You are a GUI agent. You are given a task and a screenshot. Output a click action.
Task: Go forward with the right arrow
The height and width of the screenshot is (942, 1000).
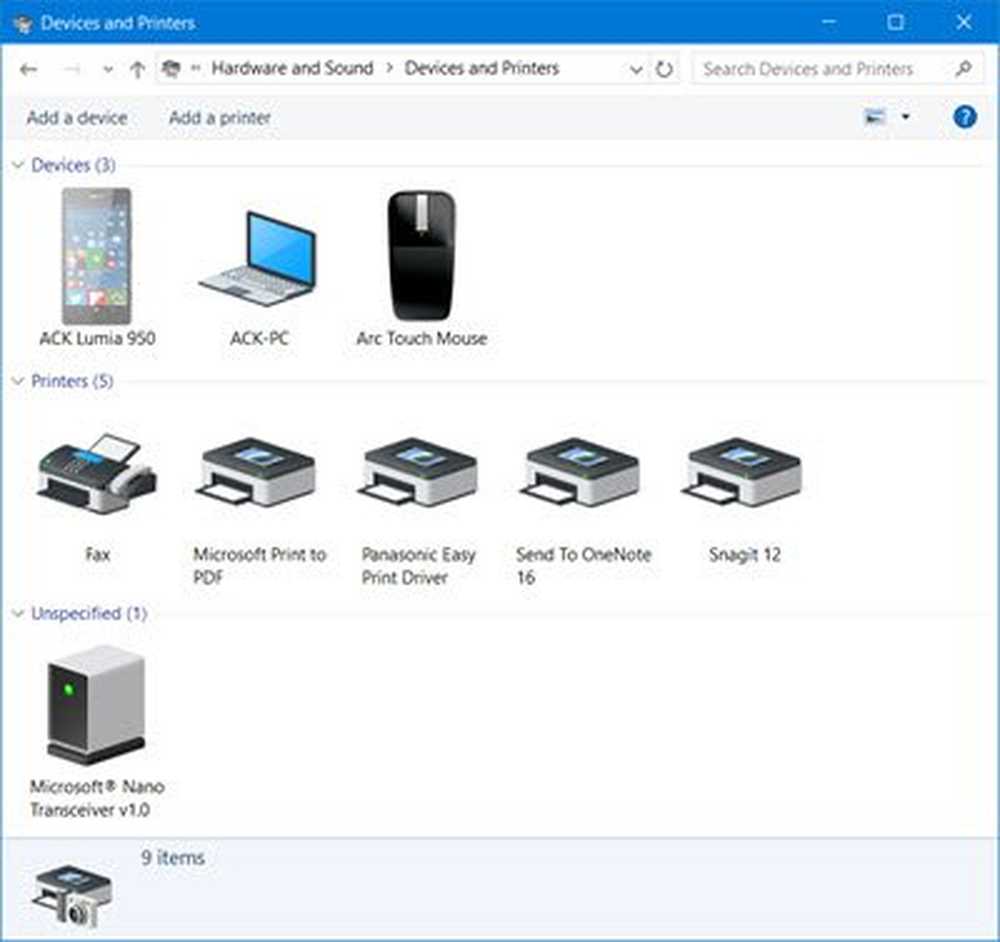tap(72, 69)
